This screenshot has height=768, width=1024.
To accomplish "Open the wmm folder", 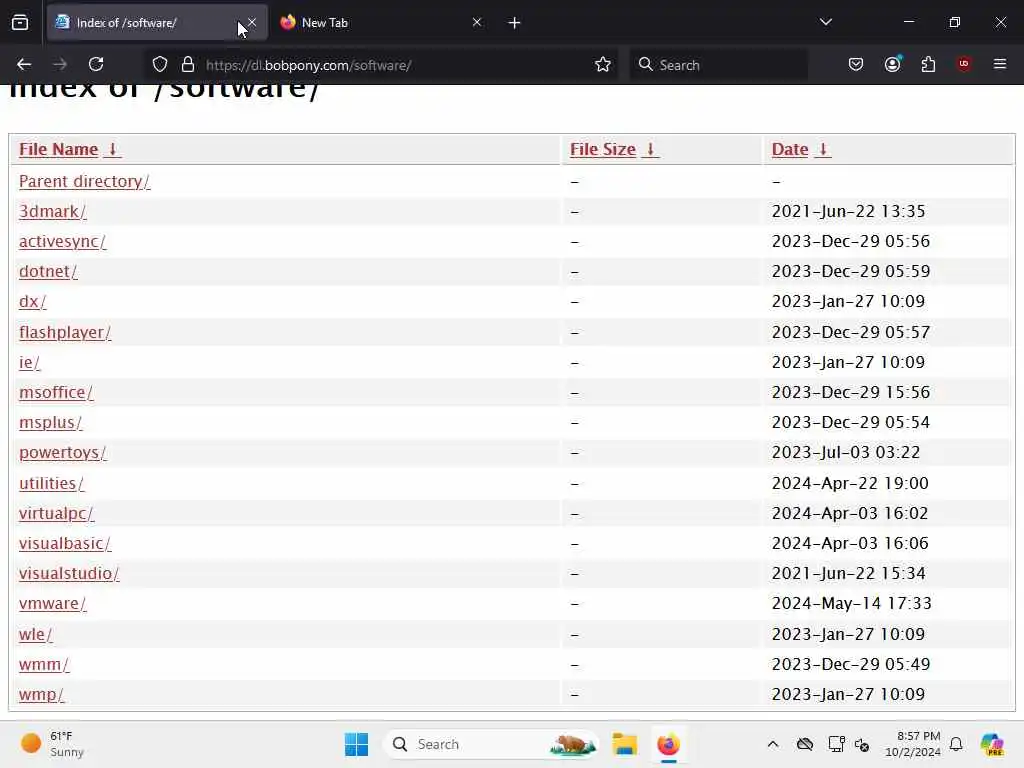I will (44, 664).
